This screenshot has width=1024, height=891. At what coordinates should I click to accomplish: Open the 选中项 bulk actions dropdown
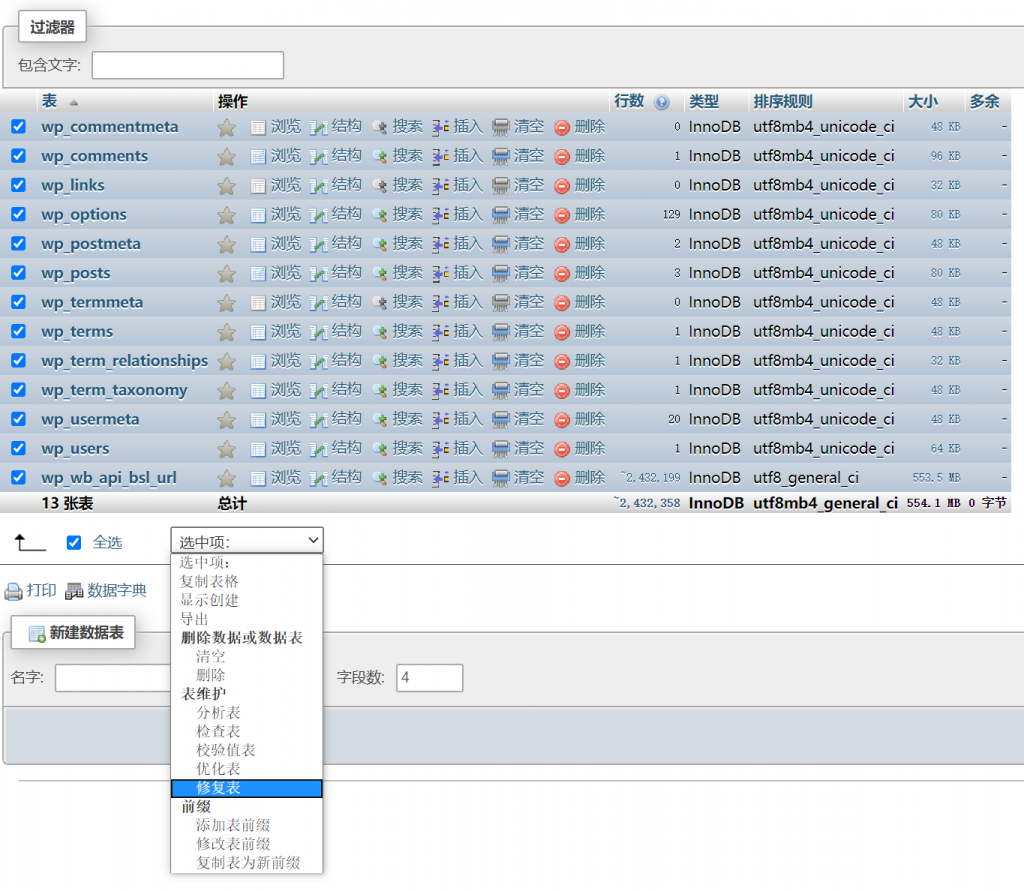246,540
